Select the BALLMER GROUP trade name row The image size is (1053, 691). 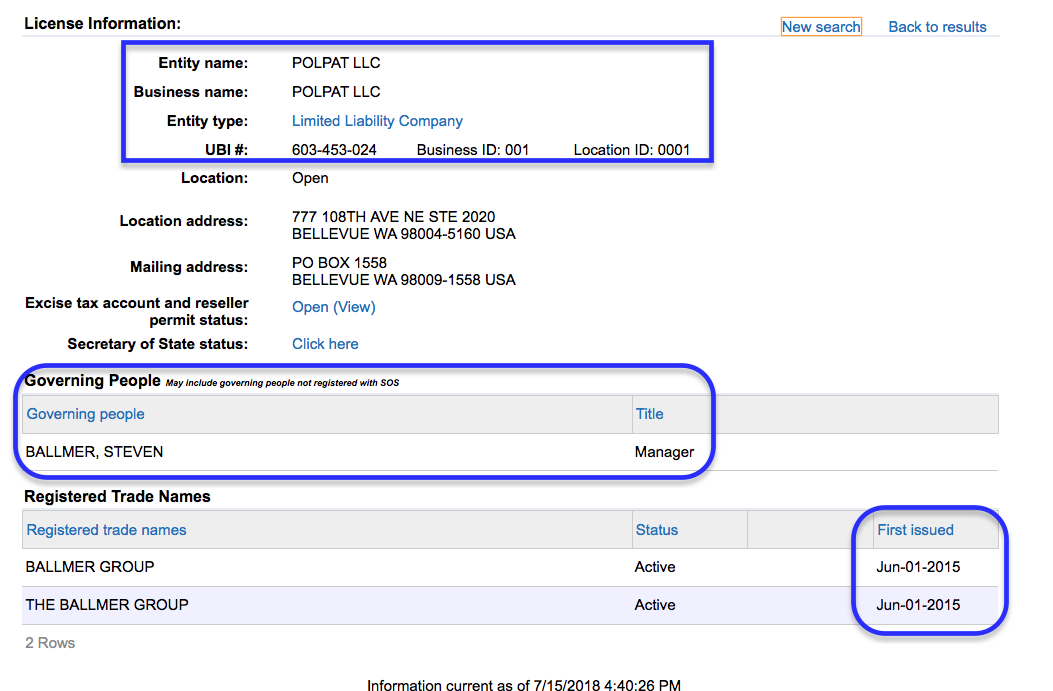[x=90, y=567]
